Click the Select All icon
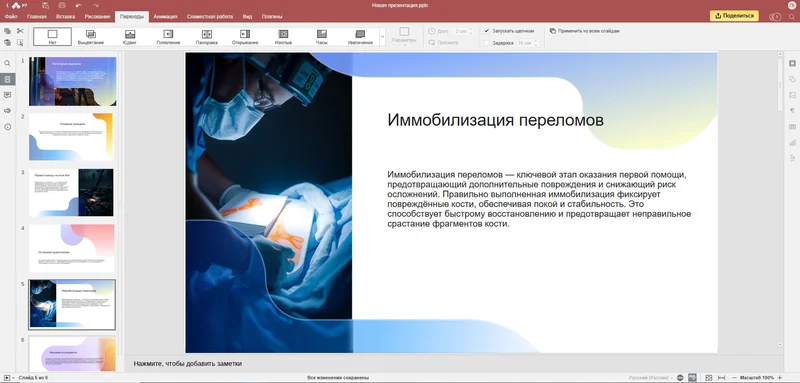This screenshot has height=383, width=800. tap(20, 43)
